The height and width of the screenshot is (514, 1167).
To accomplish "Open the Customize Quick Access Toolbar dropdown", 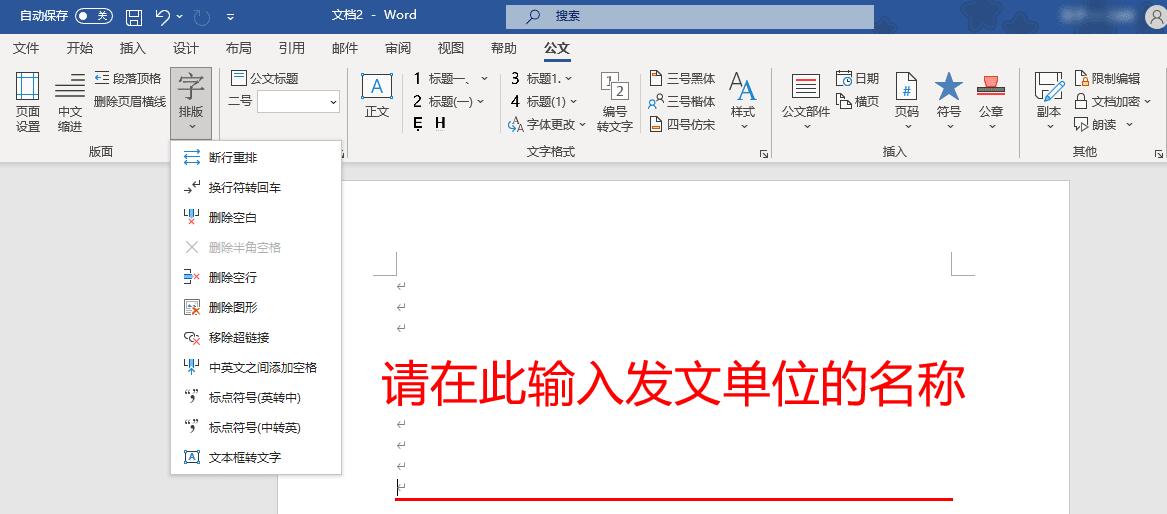I will (x=230, y=16).
